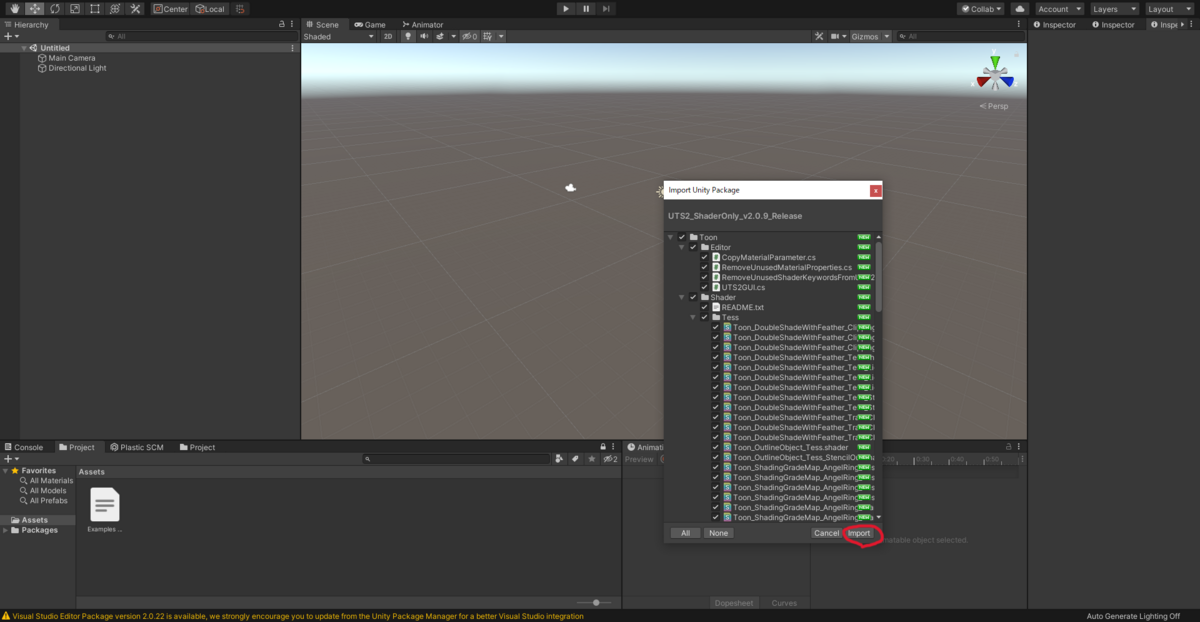The image size is (1200, 622).
Task: Click the cloud services icon
Action: coord(1020,9)
